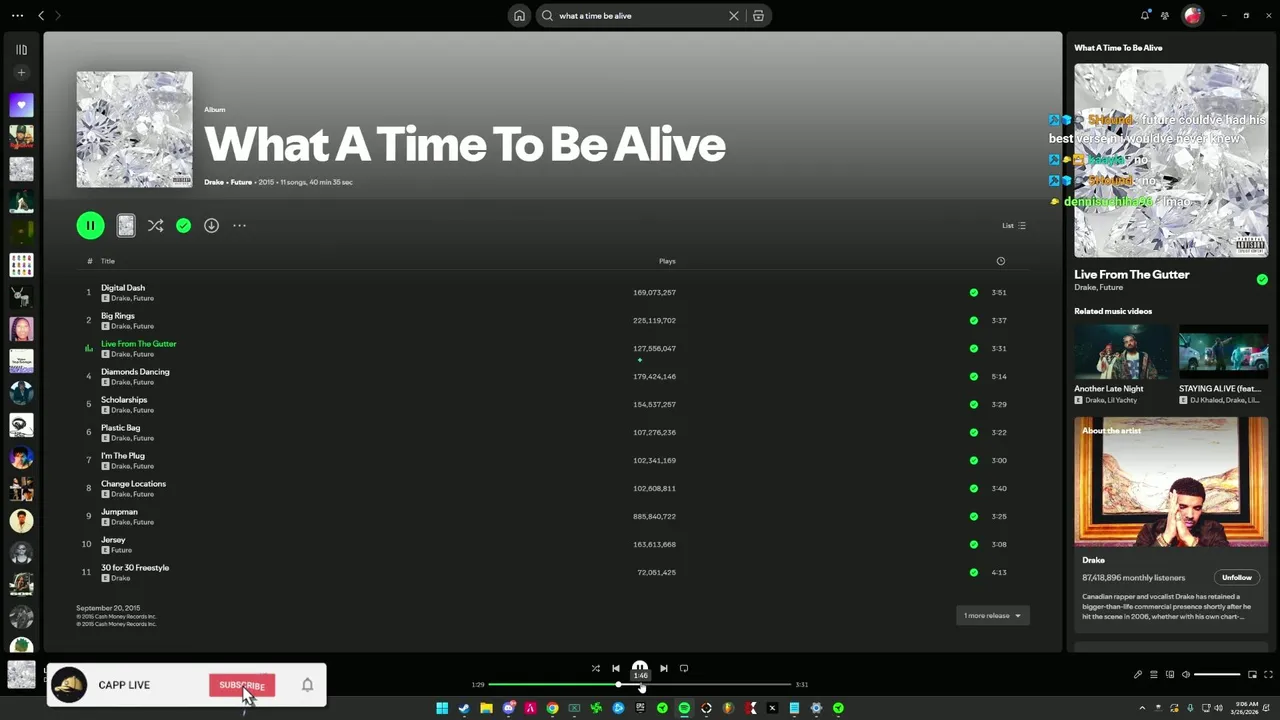The image size is (1280, 720).
Task: Toggle saved checkmark on Big Rings row
Action: (973, 321)
